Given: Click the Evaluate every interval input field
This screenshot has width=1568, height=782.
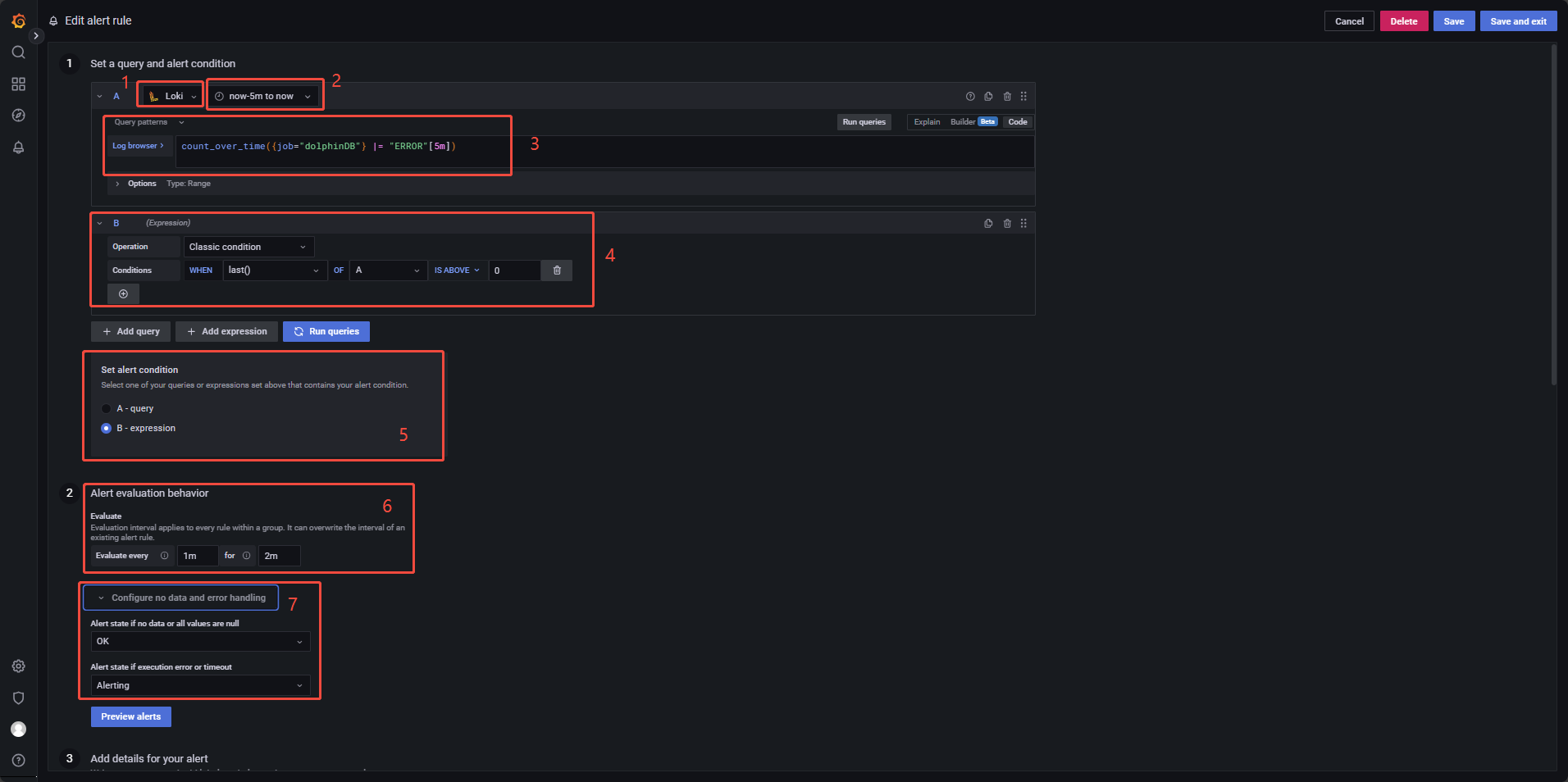Looking at the screenshot, I should tap(198, 556).
